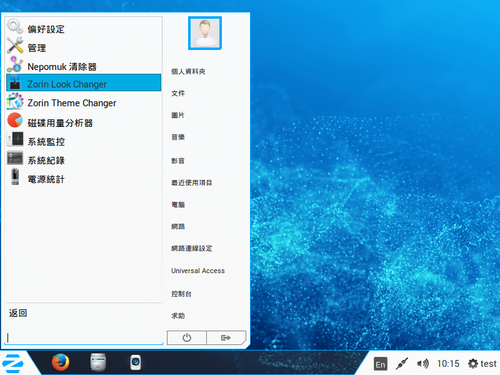Image resolution: width=500 pixels, height=375 pixels.
Task: Click the En keyboard layout indicator
Action: click(x=380, y=364)
